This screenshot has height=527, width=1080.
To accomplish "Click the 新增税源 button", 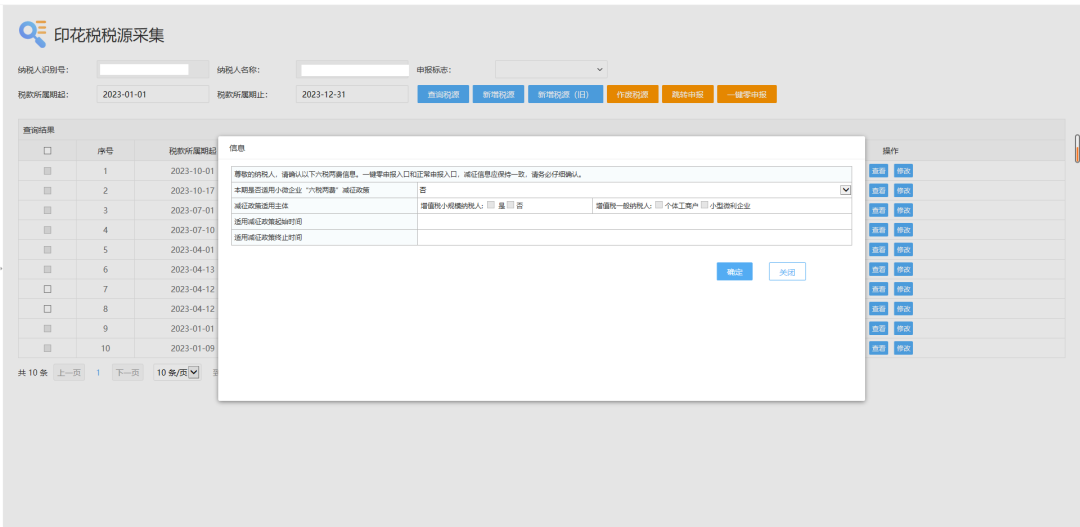I will pos(499,94).
